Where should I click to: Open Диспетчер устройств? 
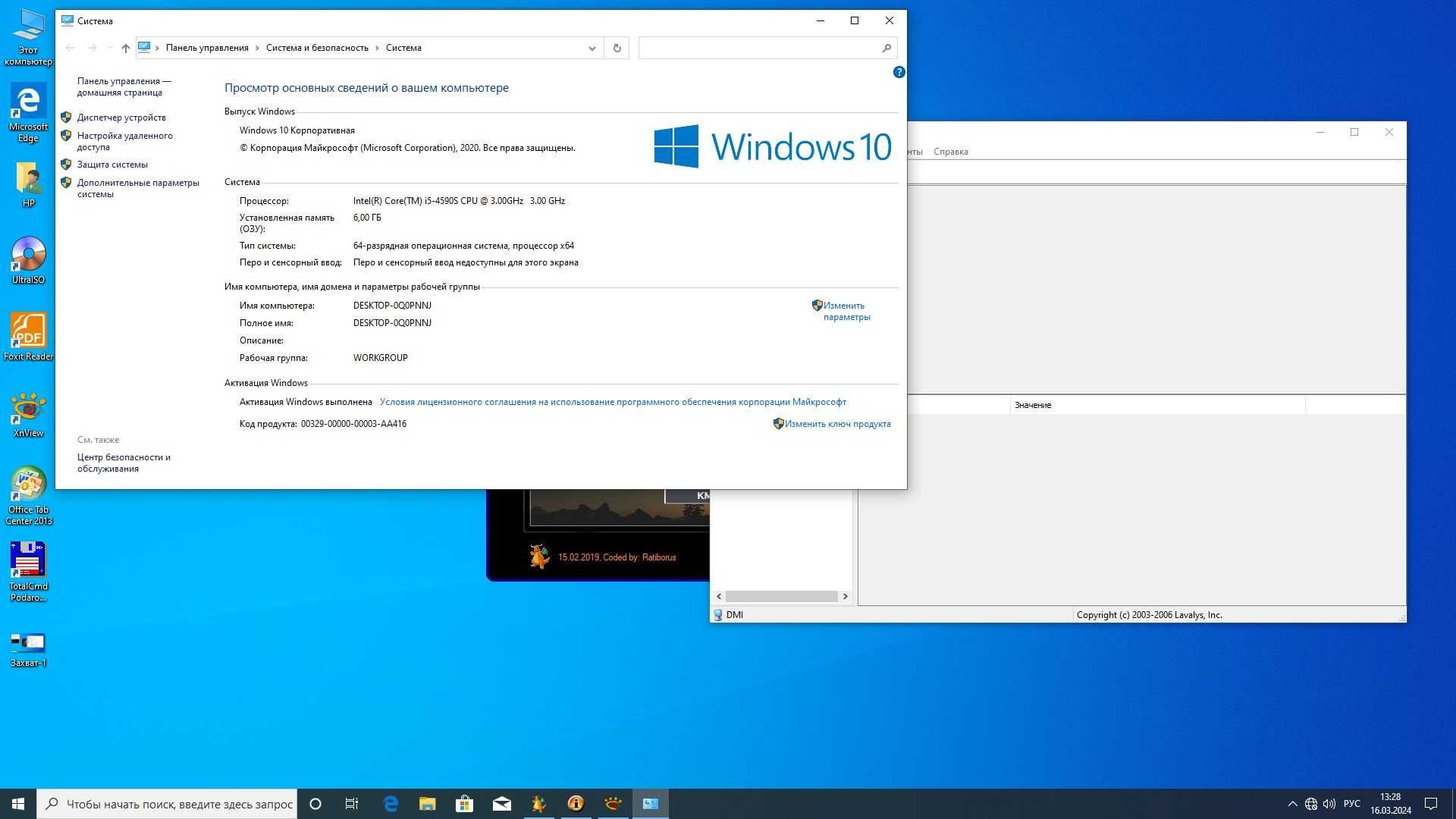click(121, 118)
